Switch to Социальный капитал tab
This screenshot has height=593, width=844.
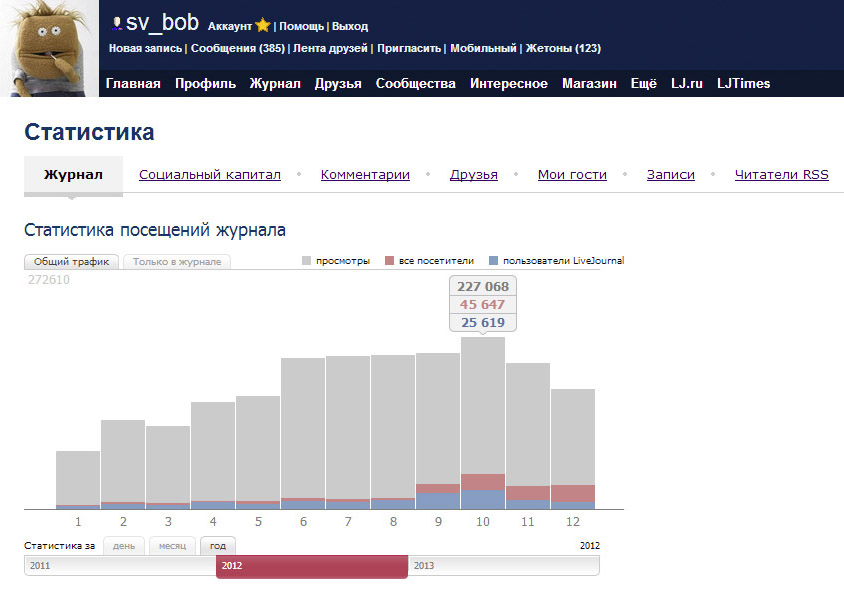(210, 175)
